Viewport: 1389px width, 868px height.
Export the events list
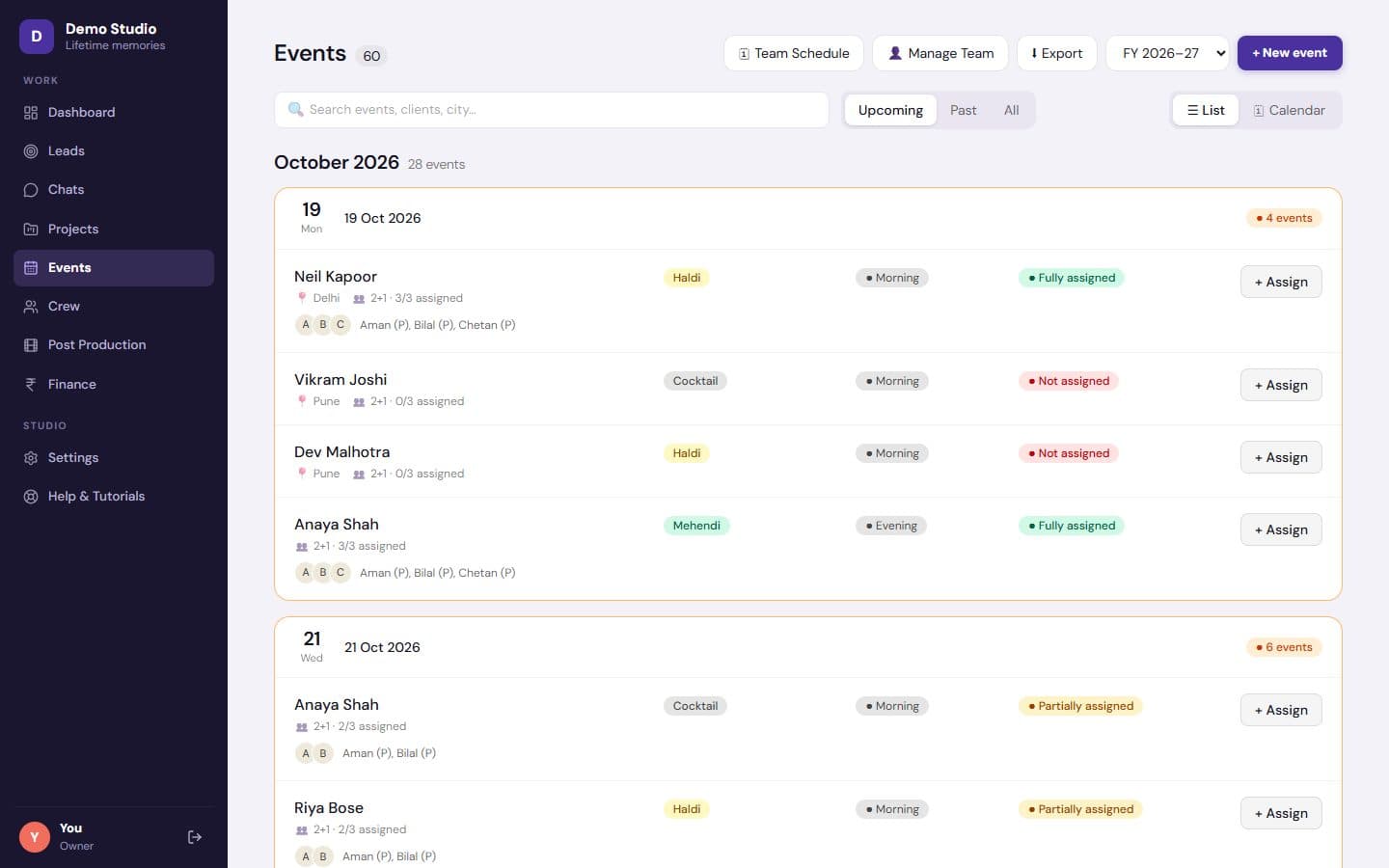pyautogui.click(x=1057, y=53)
